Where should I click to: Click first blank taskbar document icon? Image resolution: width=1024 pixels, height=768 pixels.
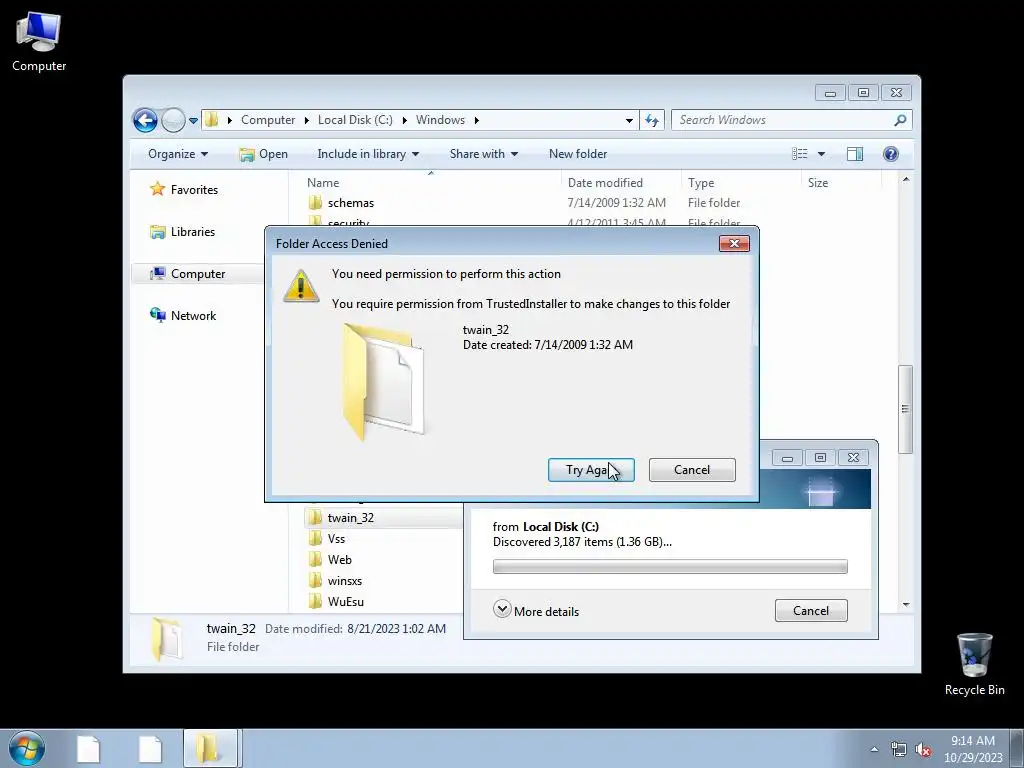point(88,748)
